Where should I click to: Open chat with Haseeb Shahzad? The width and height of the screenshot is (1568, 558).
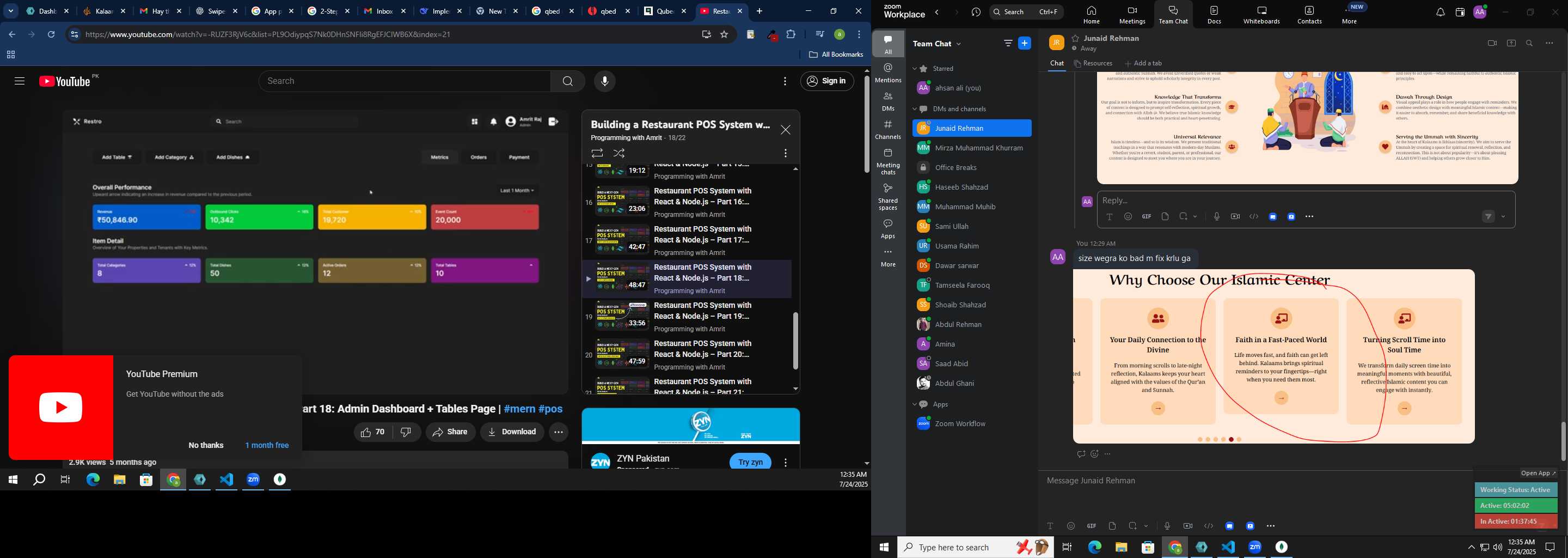[971, 187]
